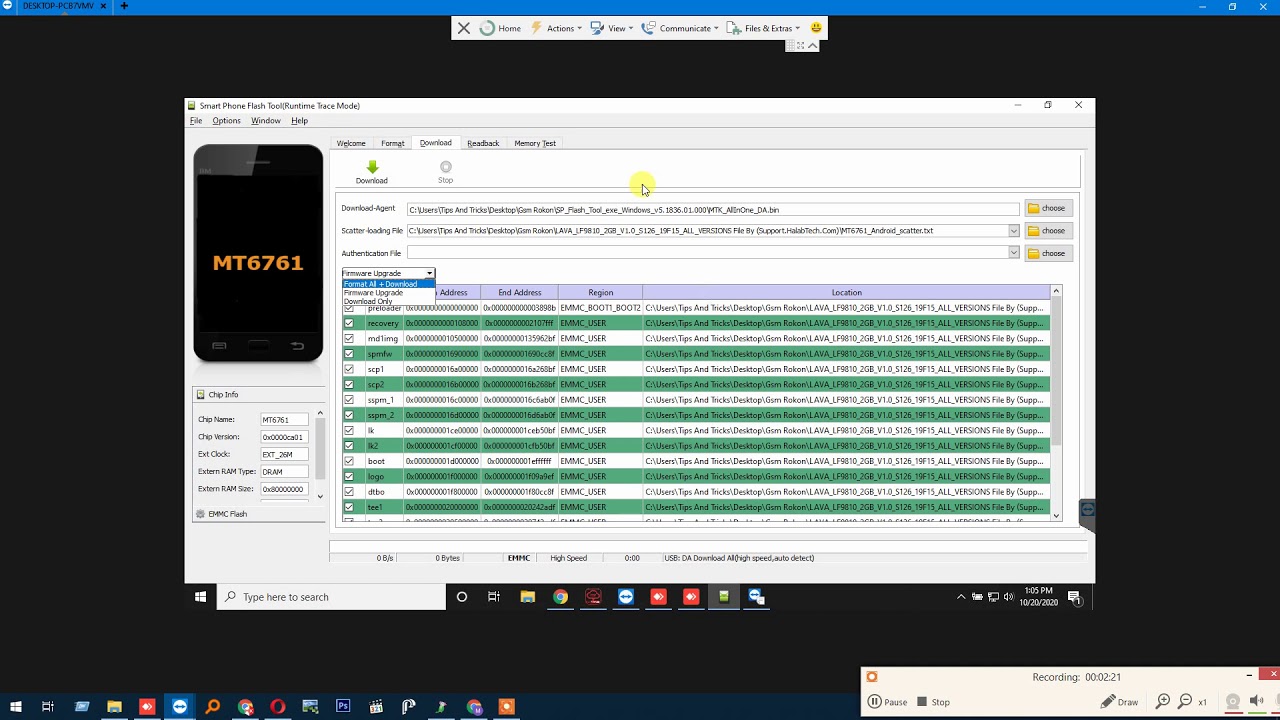Viewport: 1280px width, 720px height.
Task: Uncheck the scp1 partition checkbox
Action: [x=349, y=369]
